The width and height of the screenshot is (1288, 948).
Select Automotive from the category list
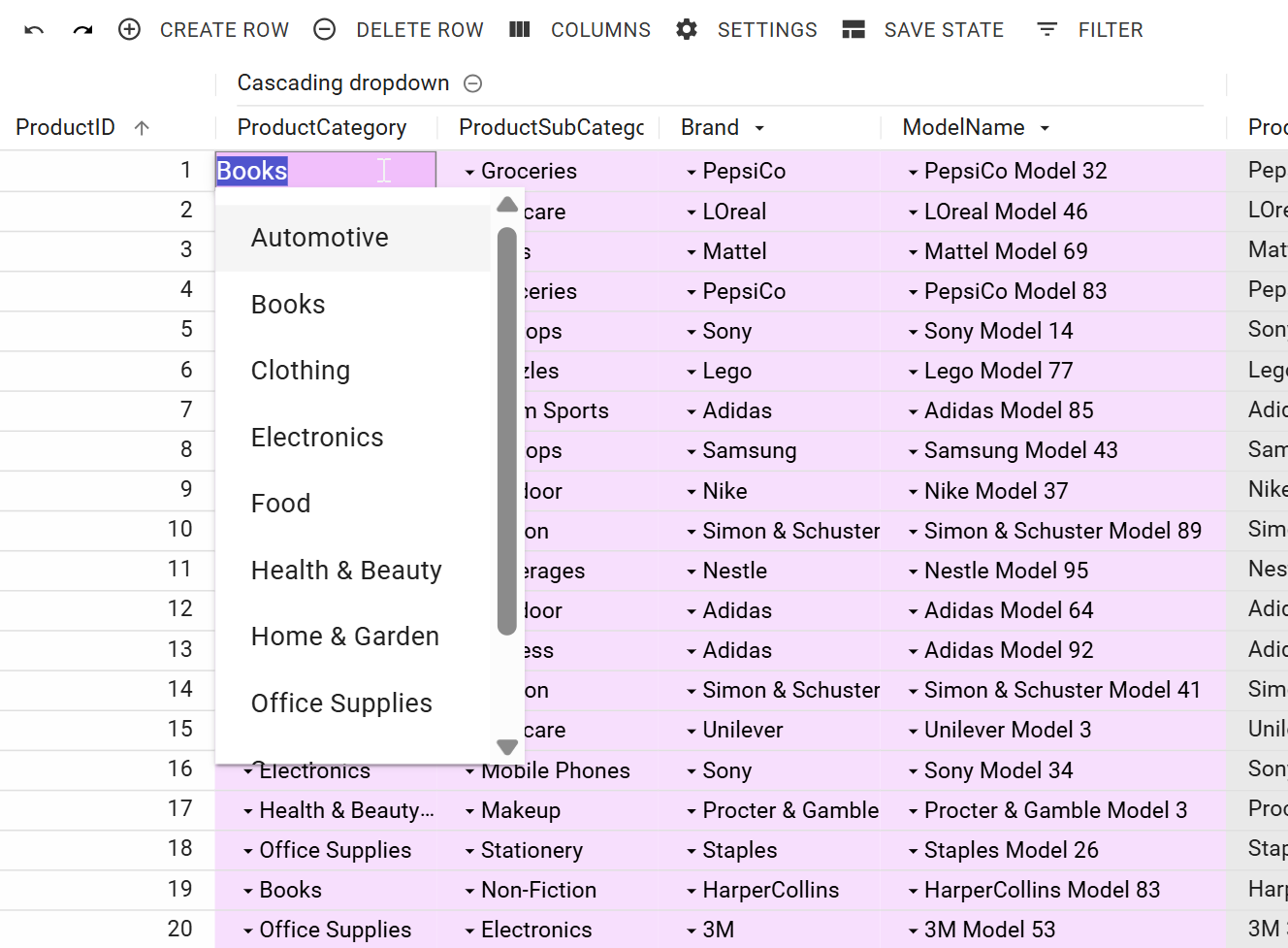pos(353,238)
